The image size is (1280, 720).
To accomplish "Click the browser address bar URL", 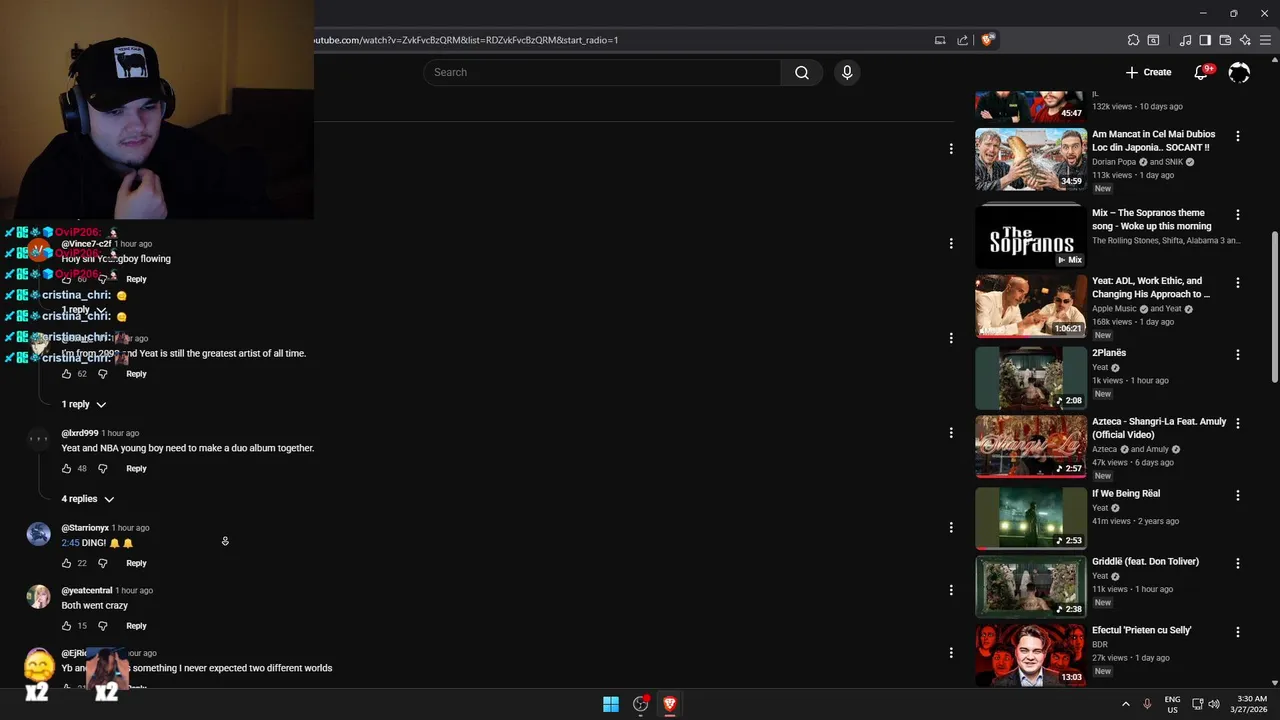I will point(466,40).
